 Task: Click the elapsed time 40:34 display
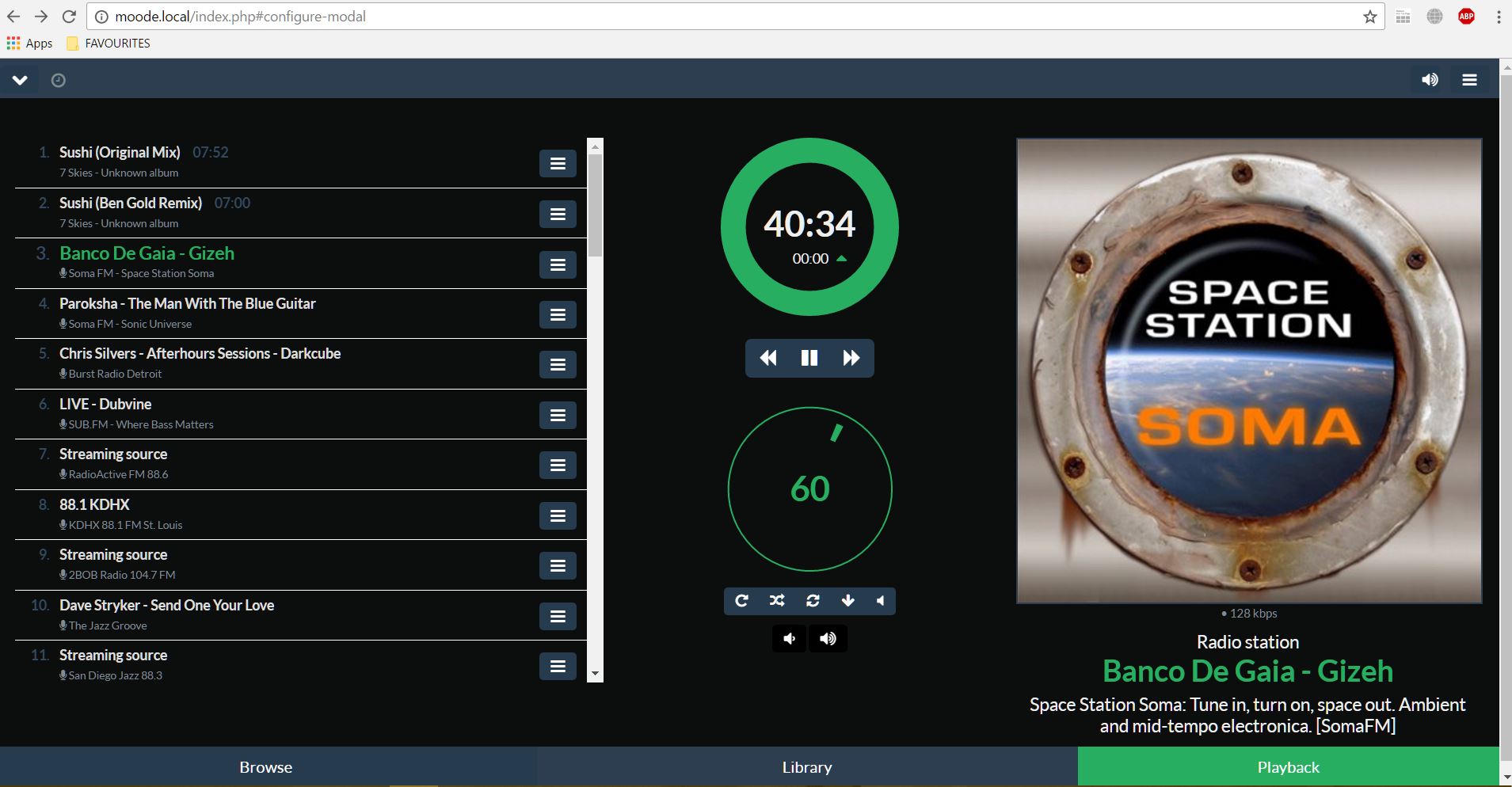click(x=809, y=224)
